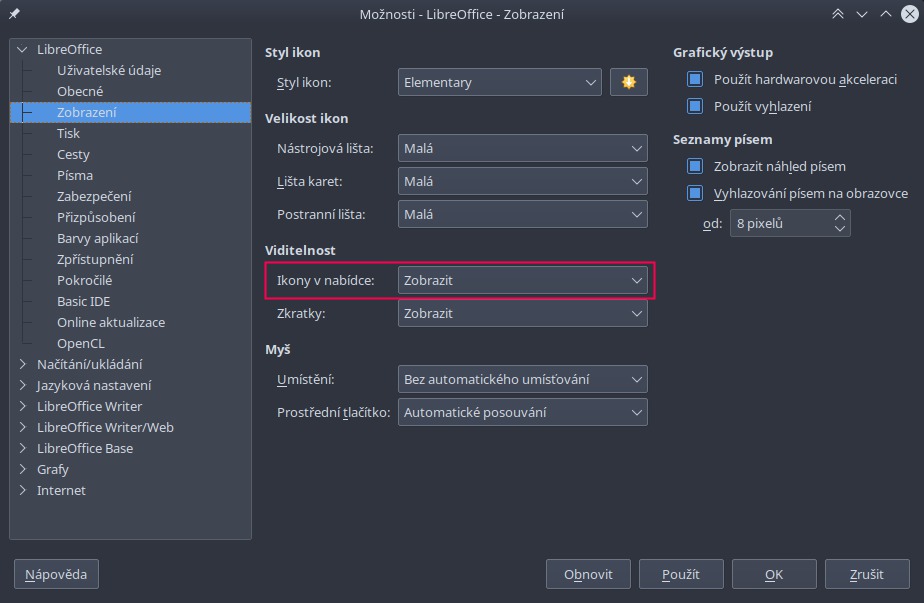Image resolution: width=924 pixels, height=603 pixels.
Task: Click the 'Obnovit' reset button
Action: (x=588, y=574)
